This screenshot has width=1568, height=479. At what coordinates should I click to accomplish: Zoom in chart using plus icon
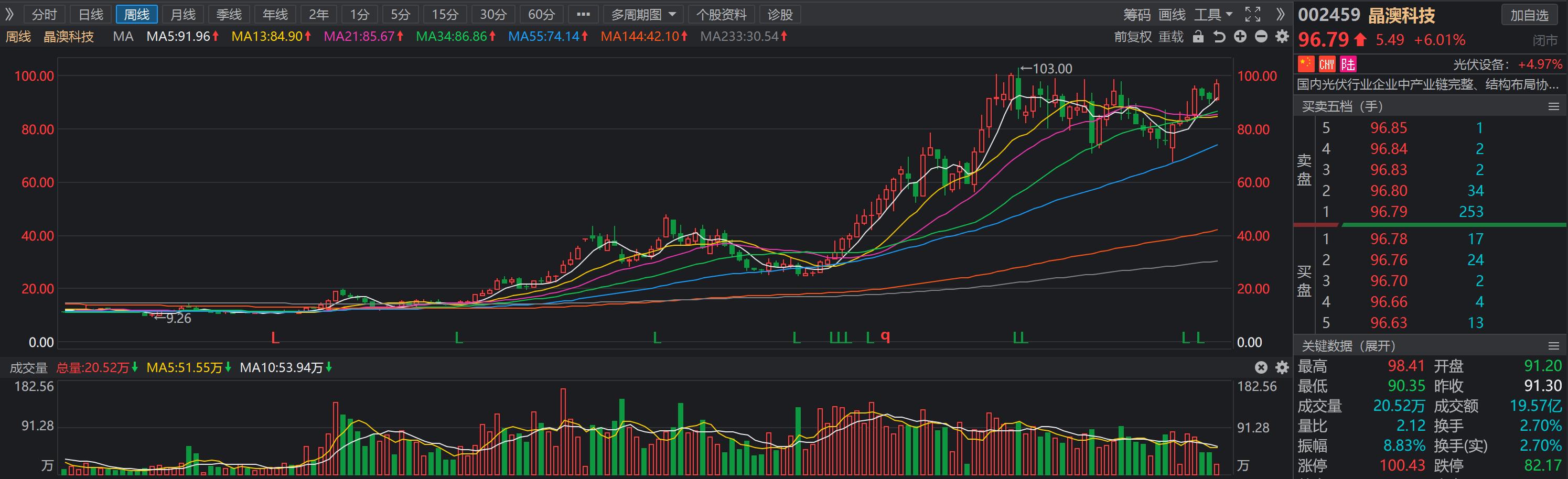[x=1240, y=37]
